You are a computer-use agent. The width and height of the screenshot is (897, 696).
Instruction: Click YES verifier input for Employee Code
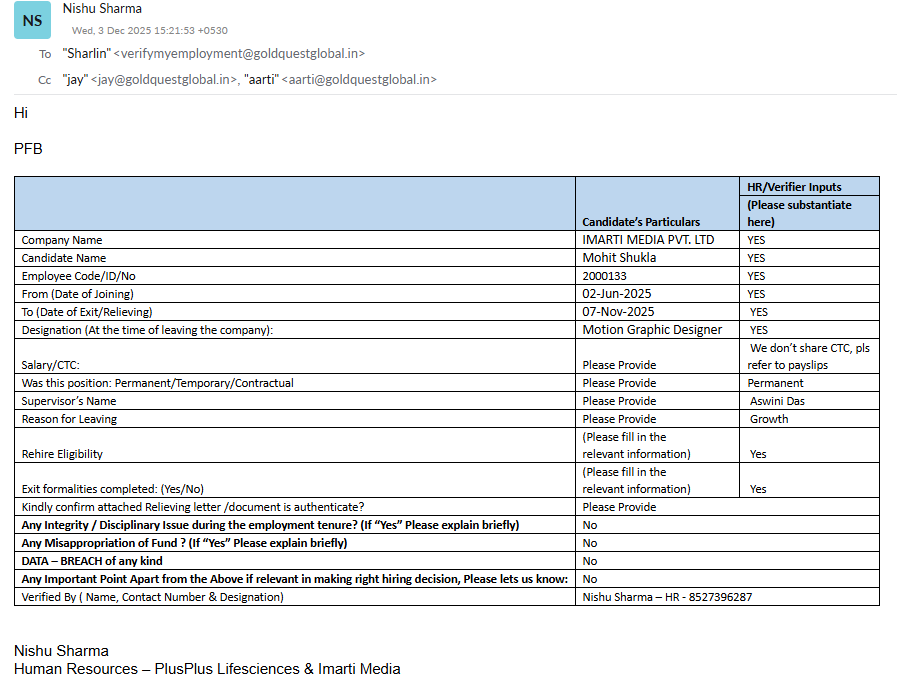(x=756, y=276)
